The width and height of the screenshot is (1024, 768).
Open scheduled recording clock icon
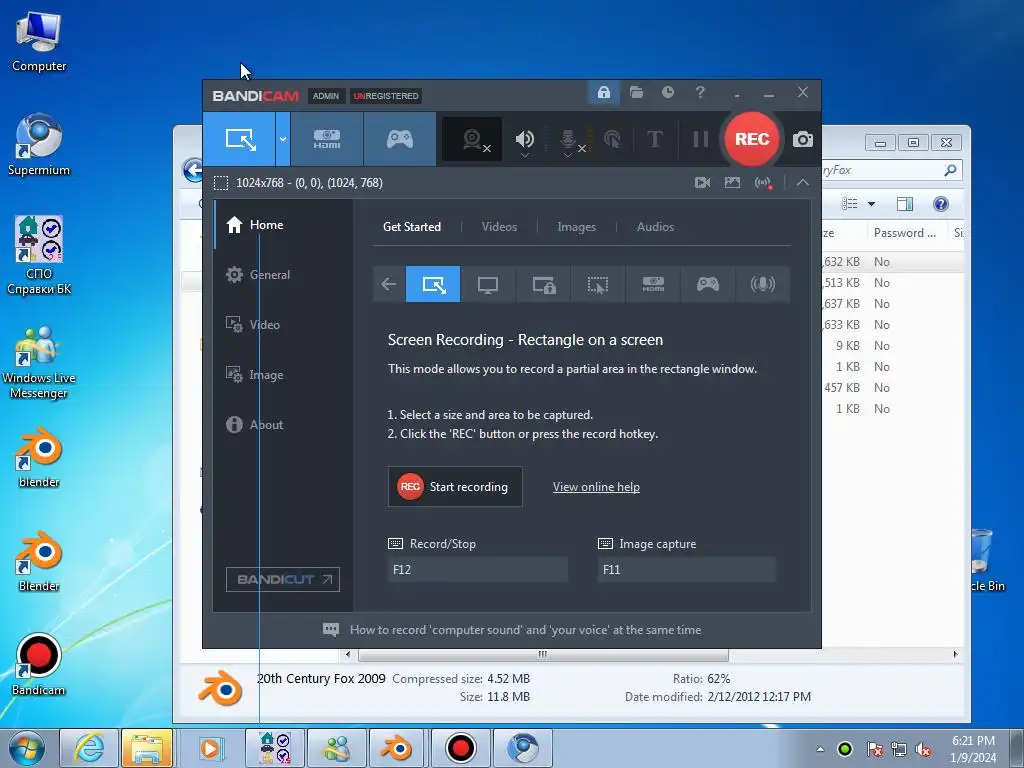667,92
